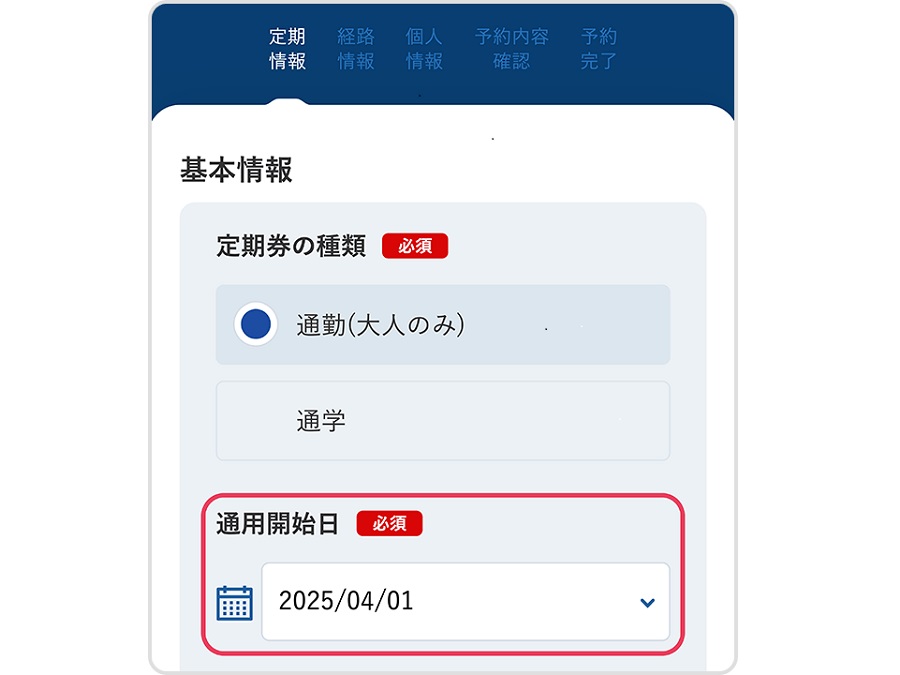Go to the 定期情報 step tab
Screen dimensions: 900x675
287,49
